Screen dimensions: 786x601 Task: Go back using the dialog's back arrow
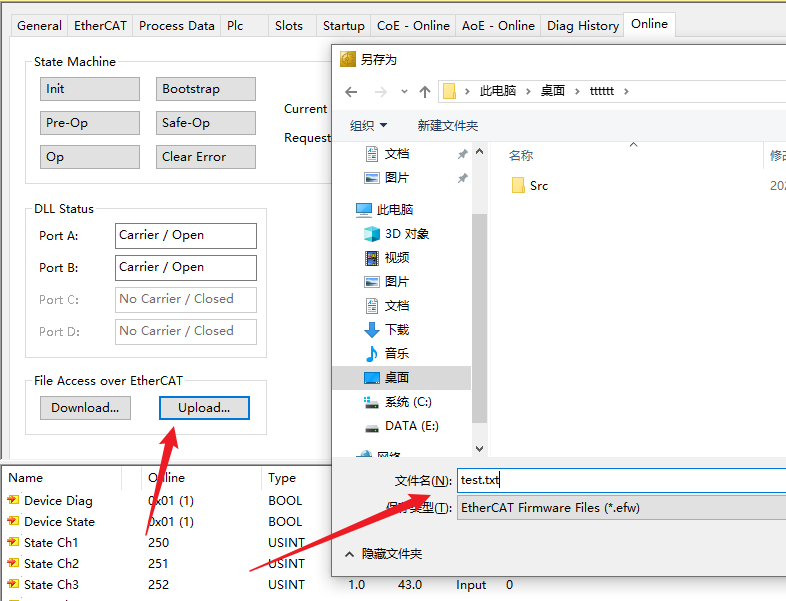[351, 92]
